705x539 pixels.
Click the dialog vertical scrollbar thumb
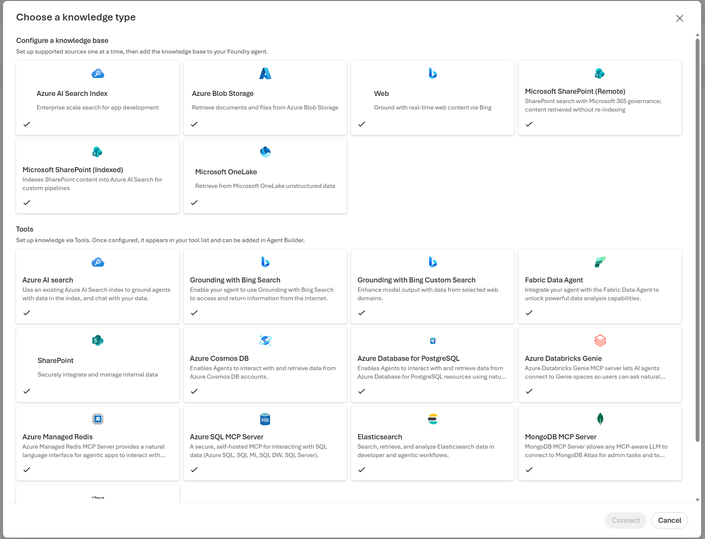697,241
